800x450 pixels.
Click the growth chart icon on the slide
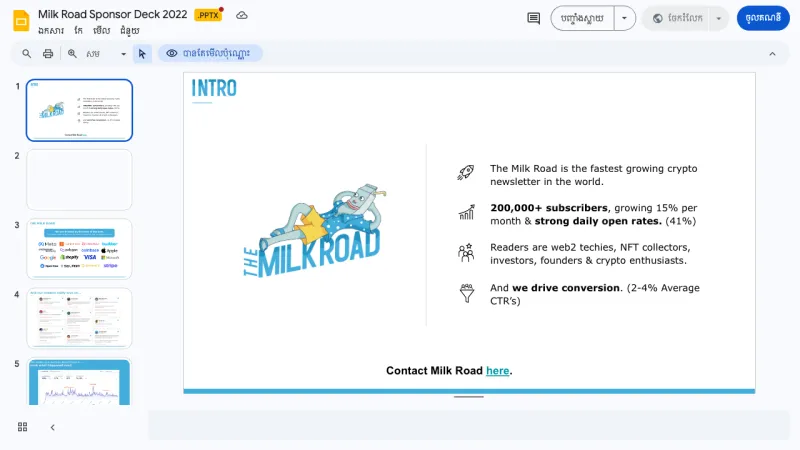pos(466,212)
